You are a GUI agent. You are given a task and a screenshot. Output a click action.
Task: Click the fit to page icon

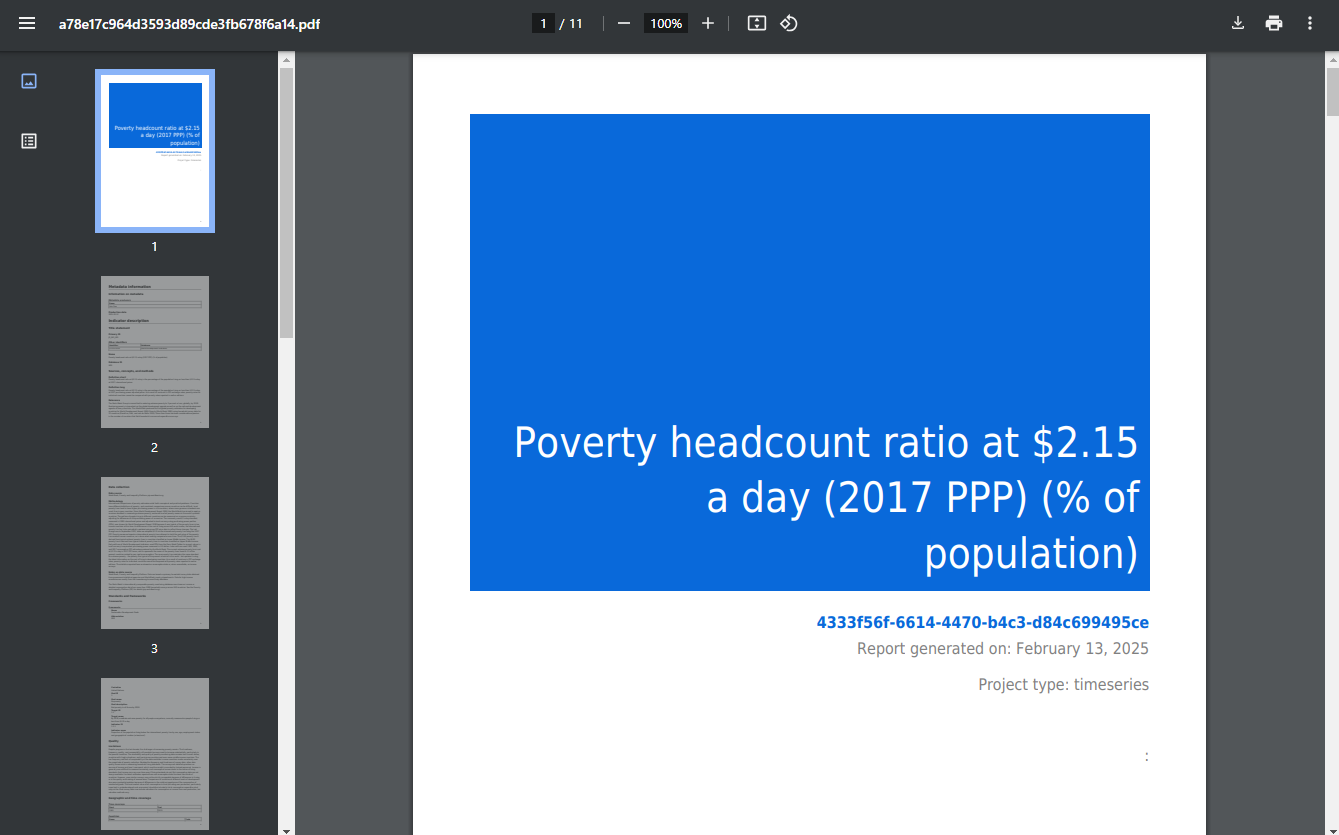coord(757,23)
